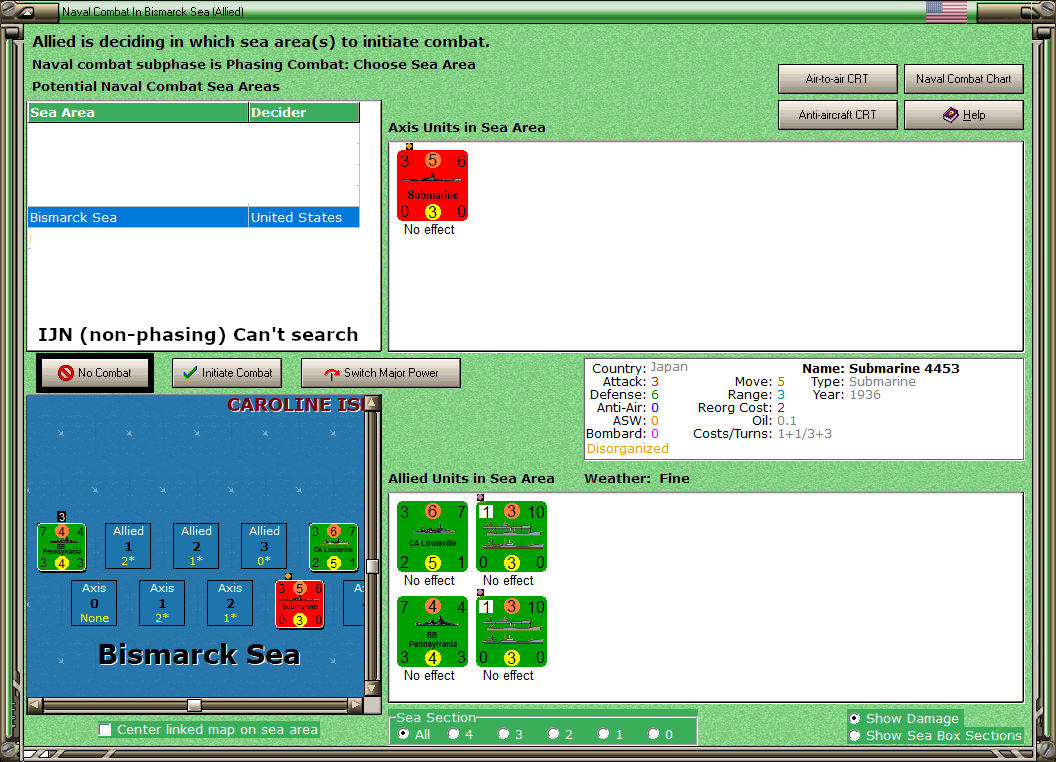Select the Show Damage radio option
This screenshot has width=1056, height=762.
coord(855,718)
